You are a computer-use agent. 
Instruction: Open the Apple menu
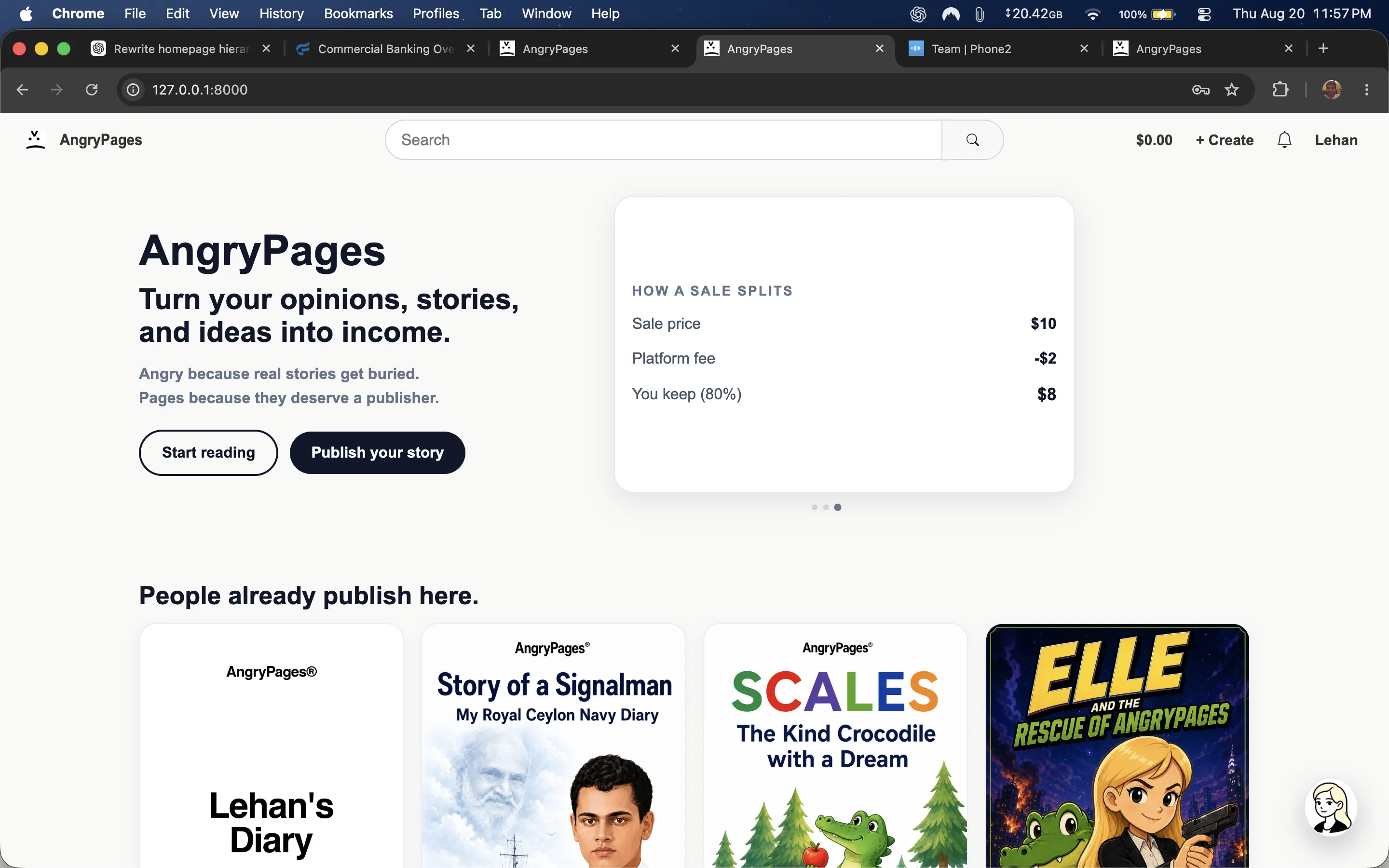[26, 14]
